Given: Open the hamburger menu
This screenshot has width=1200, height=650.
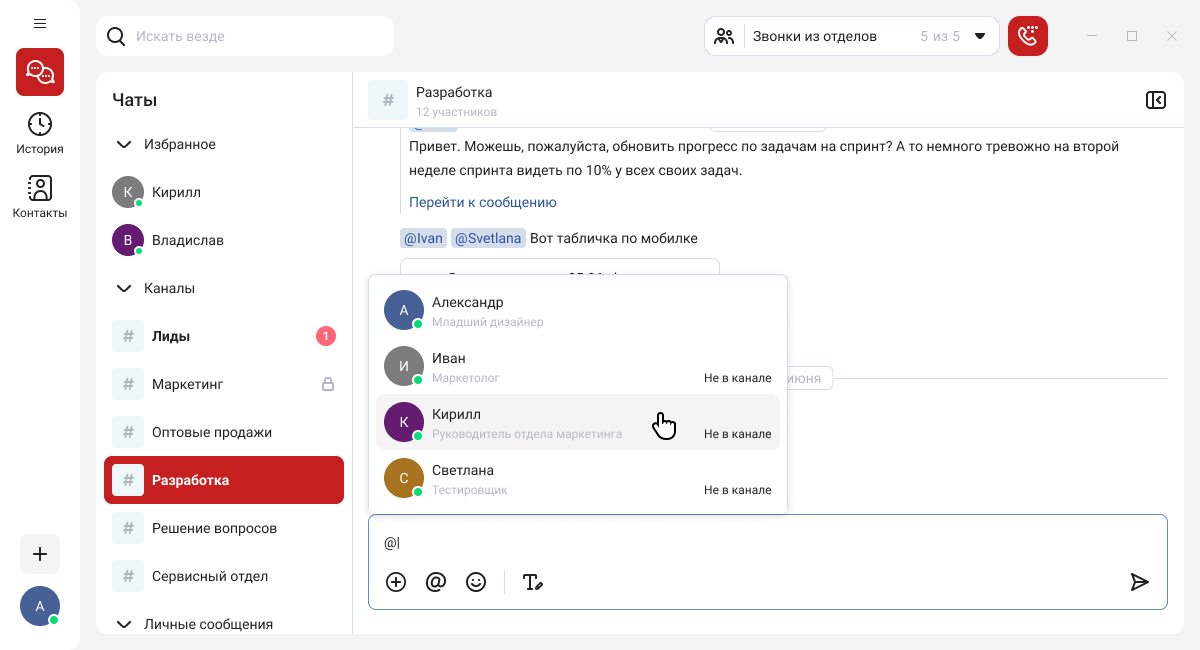Looking at the screenshot, I should [40, 23].
